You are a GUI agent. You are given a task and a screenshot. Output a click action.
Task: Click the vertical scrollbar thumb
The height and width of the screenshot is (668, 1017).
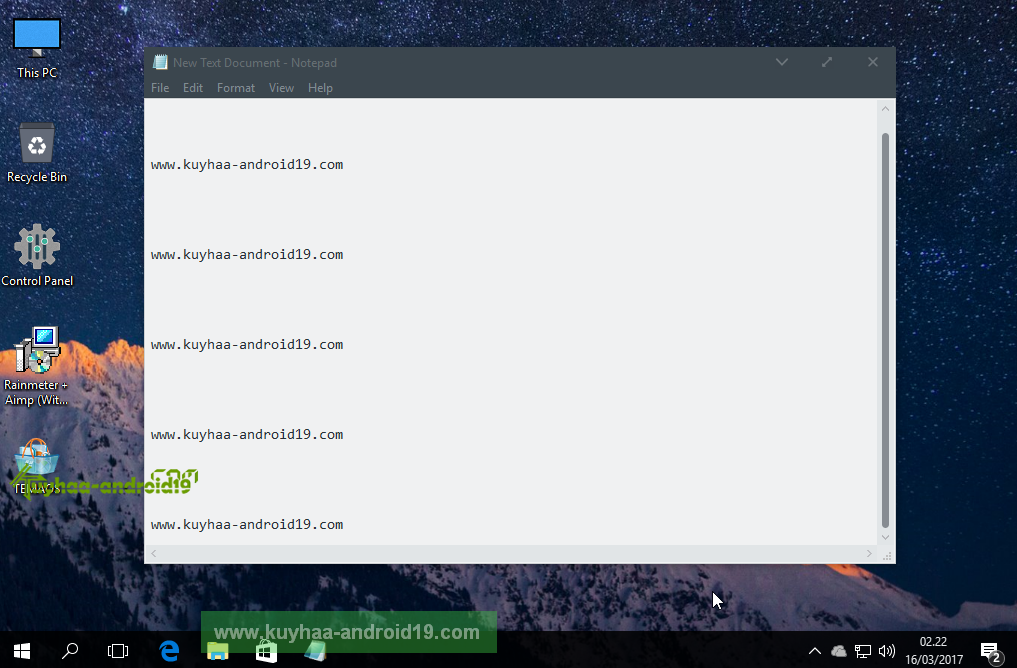point(885,330)
